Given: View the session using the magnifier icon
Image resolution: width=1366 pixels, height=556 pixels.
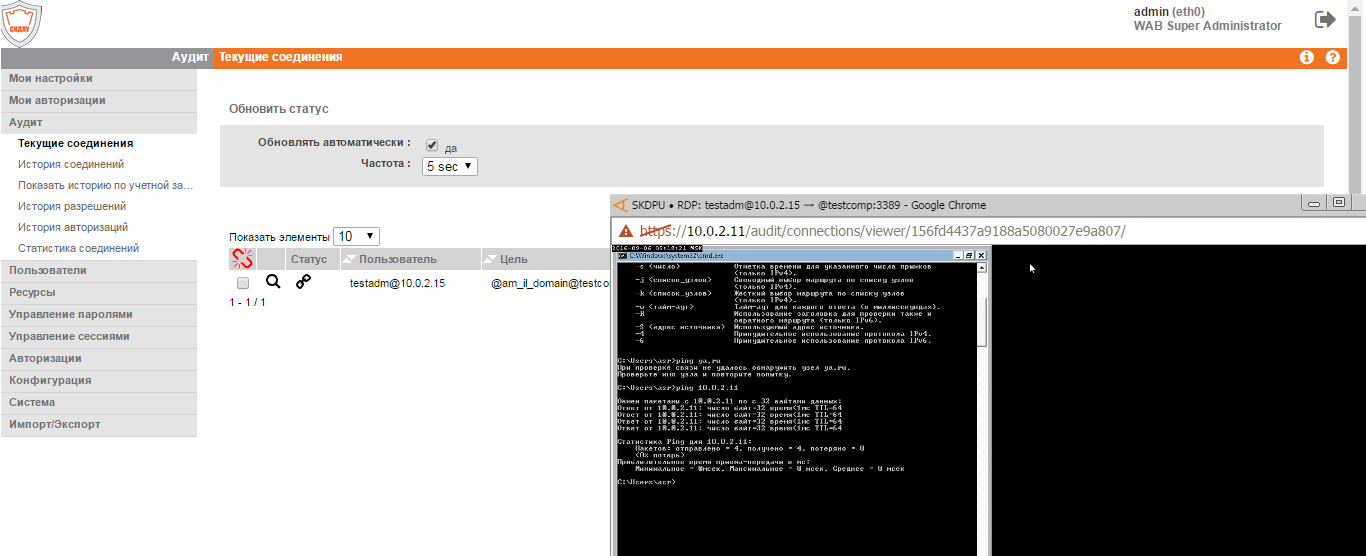Looking at the screenshot, I should click(x=273, y=283).
